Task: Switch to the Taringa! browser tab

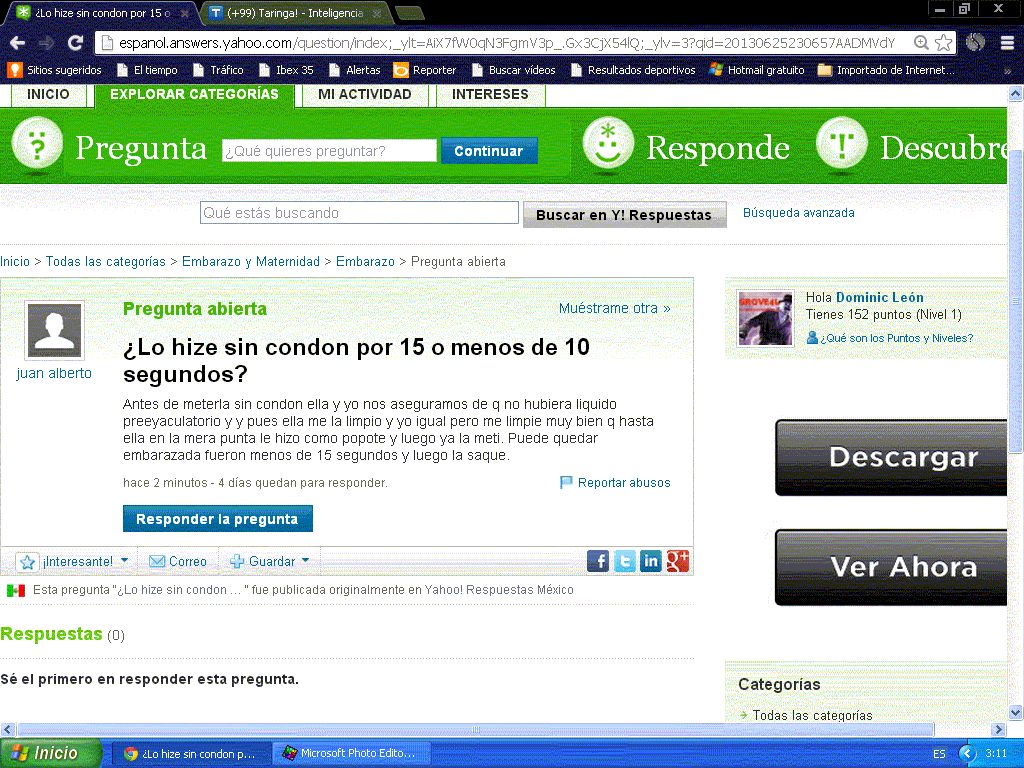Action: 295,13
